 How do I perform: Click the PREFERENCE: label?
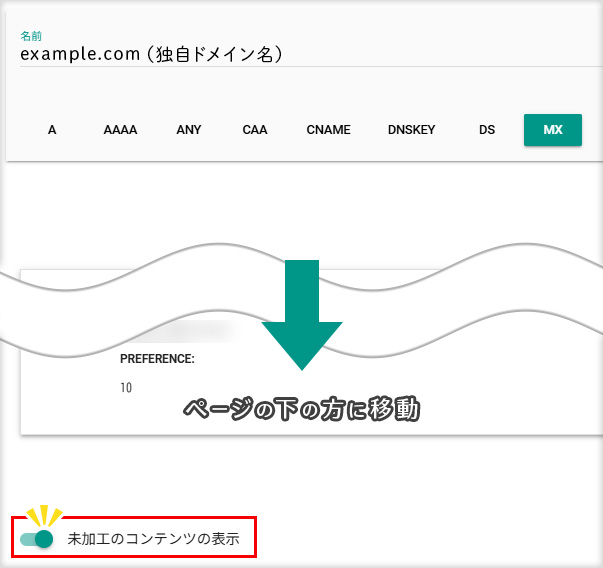(x=157, y=359)
